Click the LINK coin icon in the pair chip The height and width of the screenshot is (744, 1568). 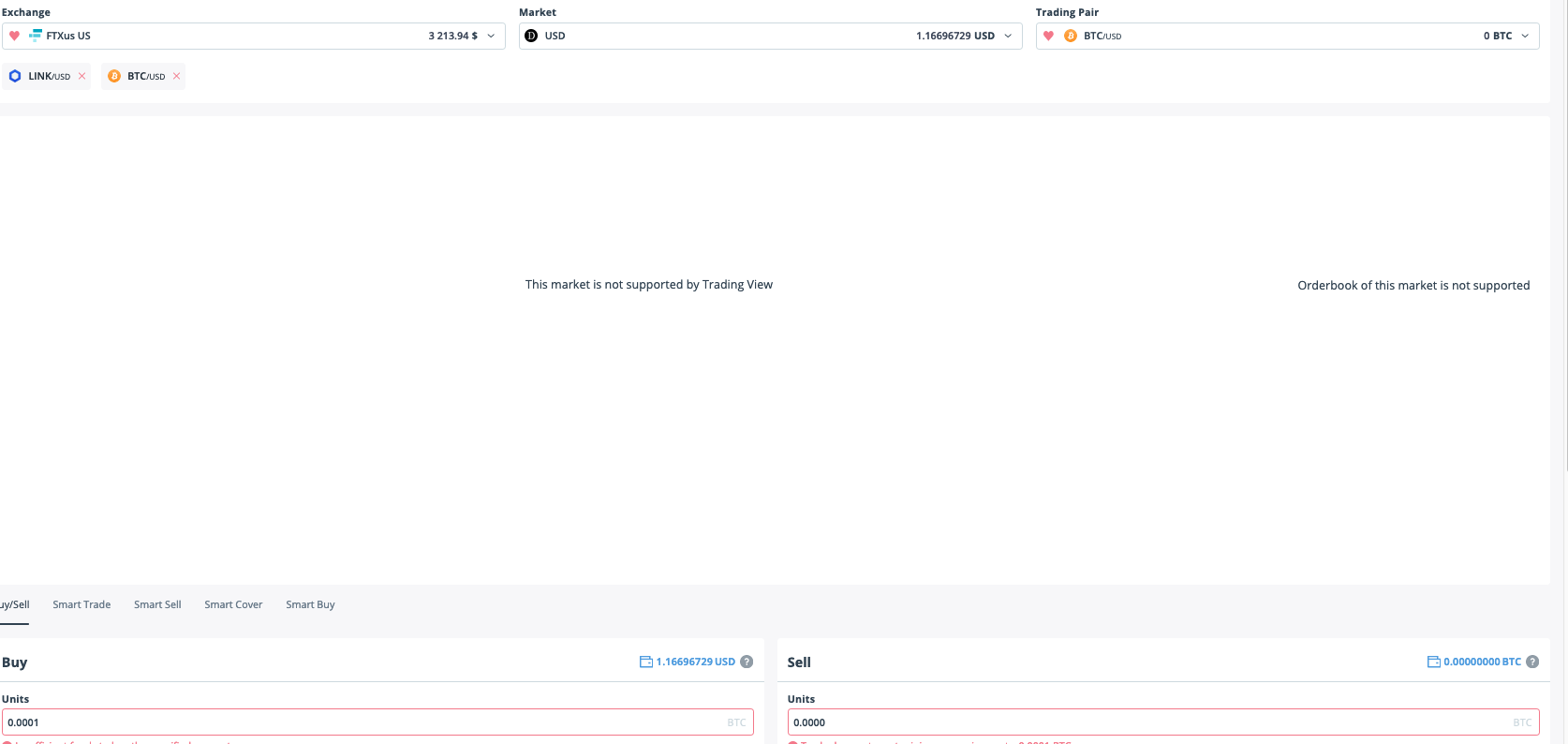15,76
